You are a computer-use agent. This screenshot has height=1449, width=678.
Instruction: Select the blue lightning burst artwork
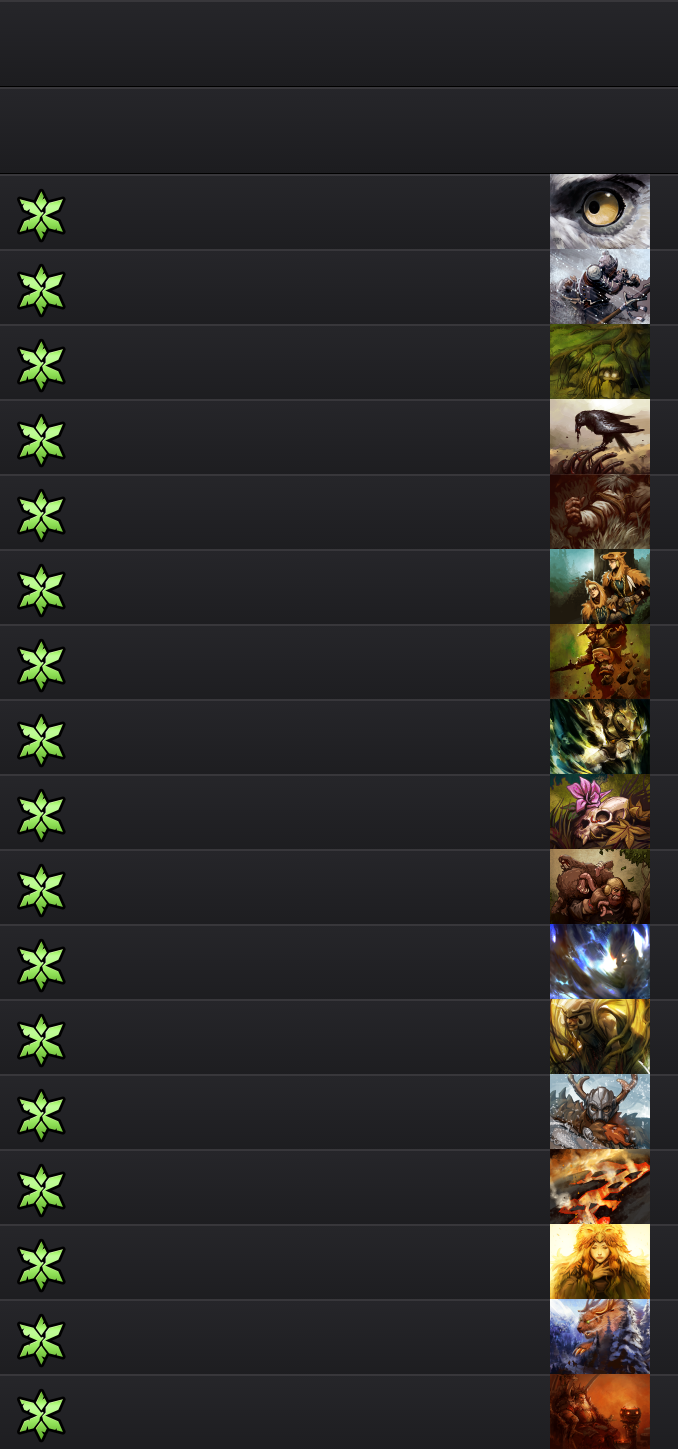600,962
